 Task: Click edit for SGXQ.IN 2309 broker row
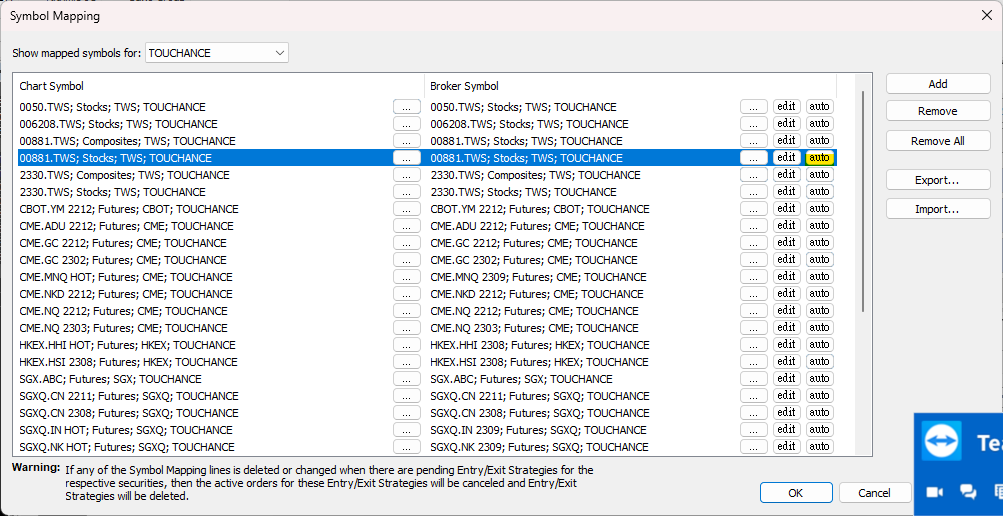pos(786,430)
